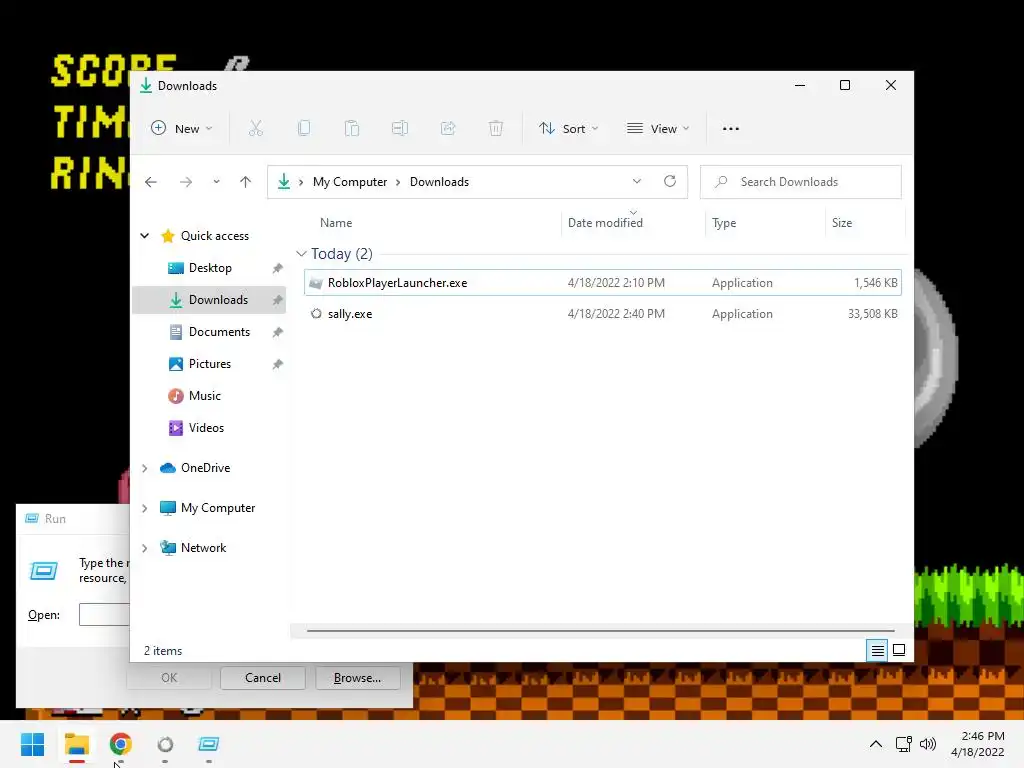Go forward with the right arrow
Image resolution: width=1024 pixels, height=768 pixels.
coord(186,182)
